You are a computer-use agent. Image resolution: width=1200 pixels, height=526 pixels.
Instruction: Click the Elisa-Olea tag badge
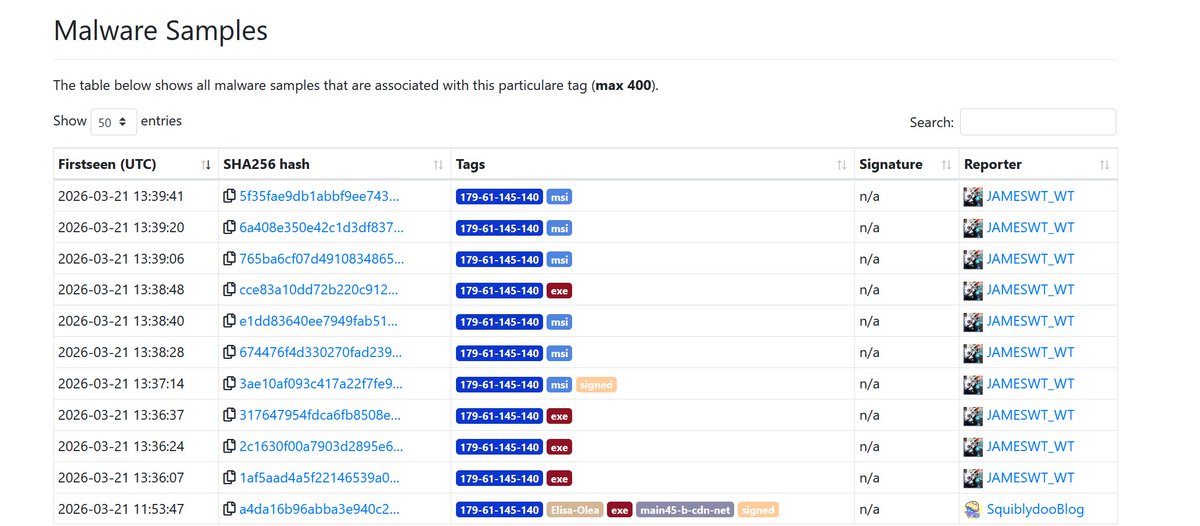click(575, 510)
